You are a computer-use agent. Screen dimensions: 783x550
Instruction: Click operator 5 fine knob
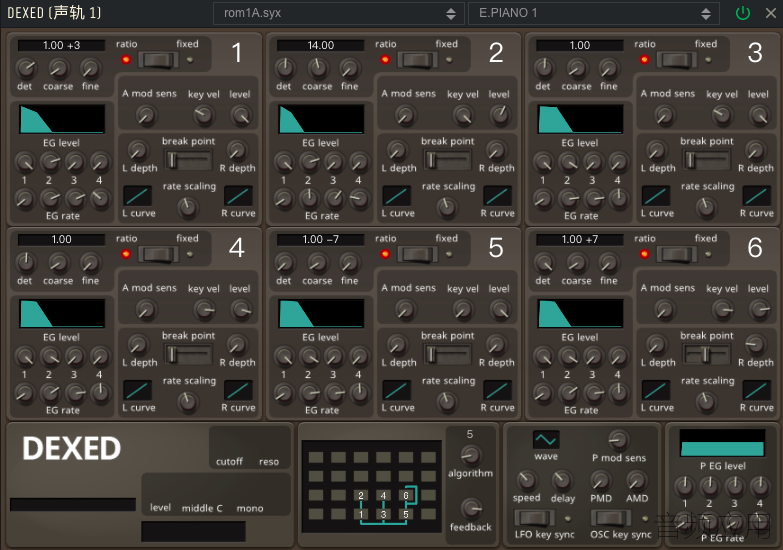point(350,263)
